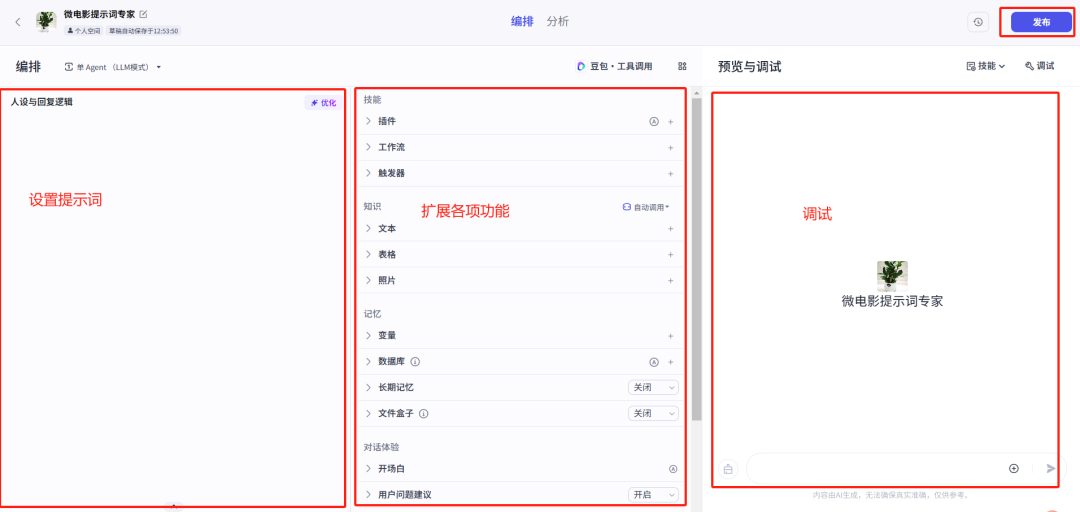Add a plugin with the plus icon
The height and width of the screenshot is (512, 1080).
pos(670,122)
